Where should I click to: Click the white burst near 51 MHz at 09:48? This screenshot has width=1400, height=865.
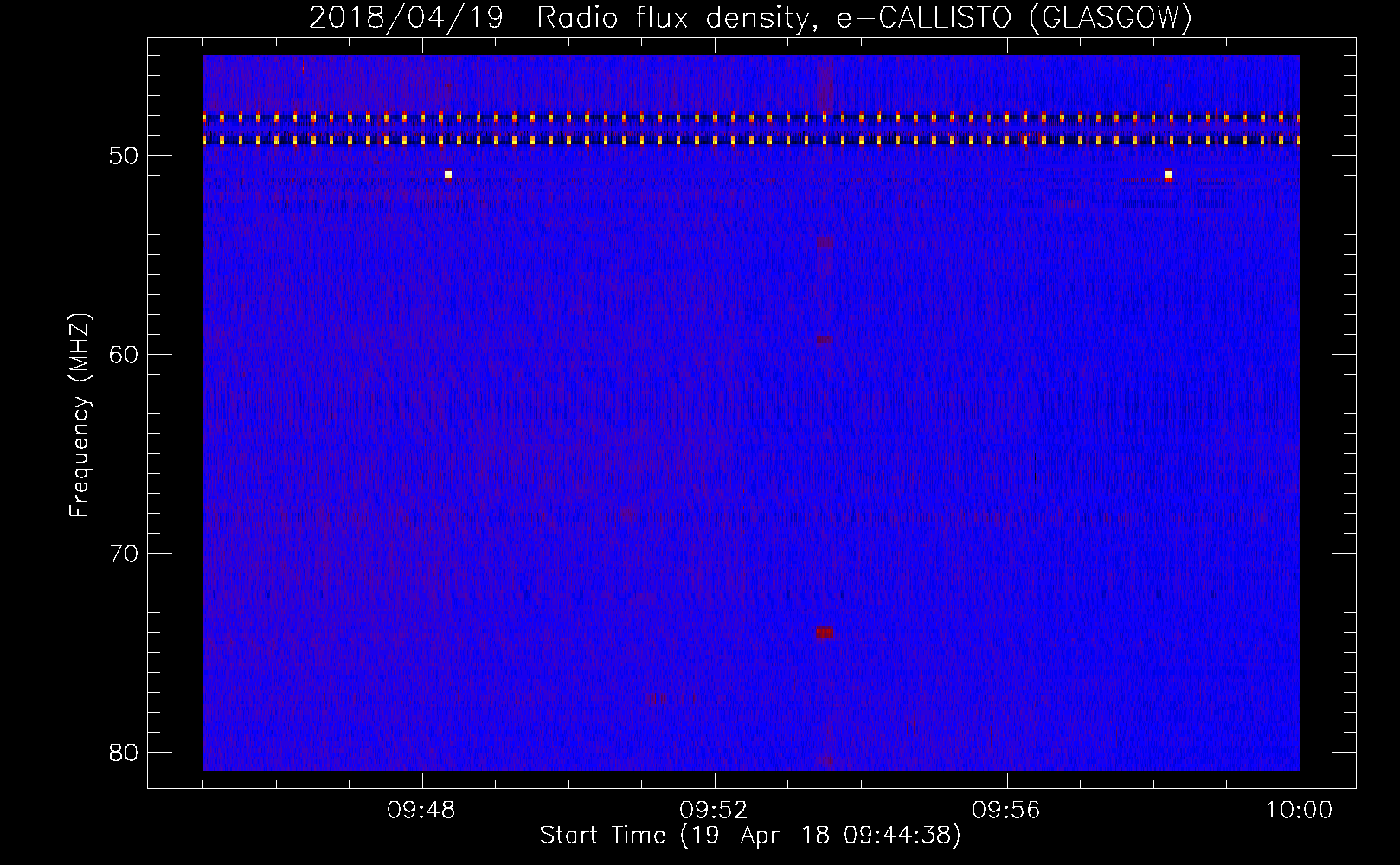(x=448, y=175)
